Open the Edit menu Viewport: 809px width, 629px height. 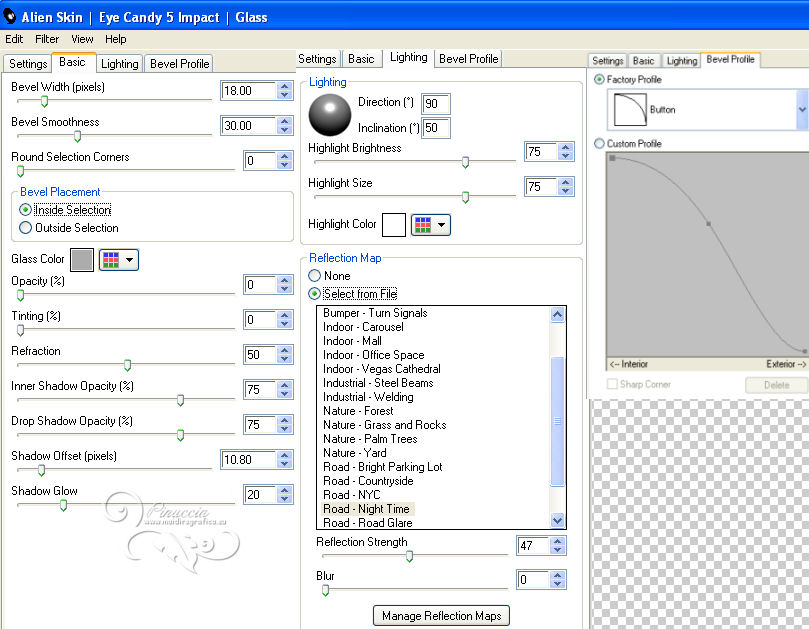pyautogui.click(x=14, y=39)
